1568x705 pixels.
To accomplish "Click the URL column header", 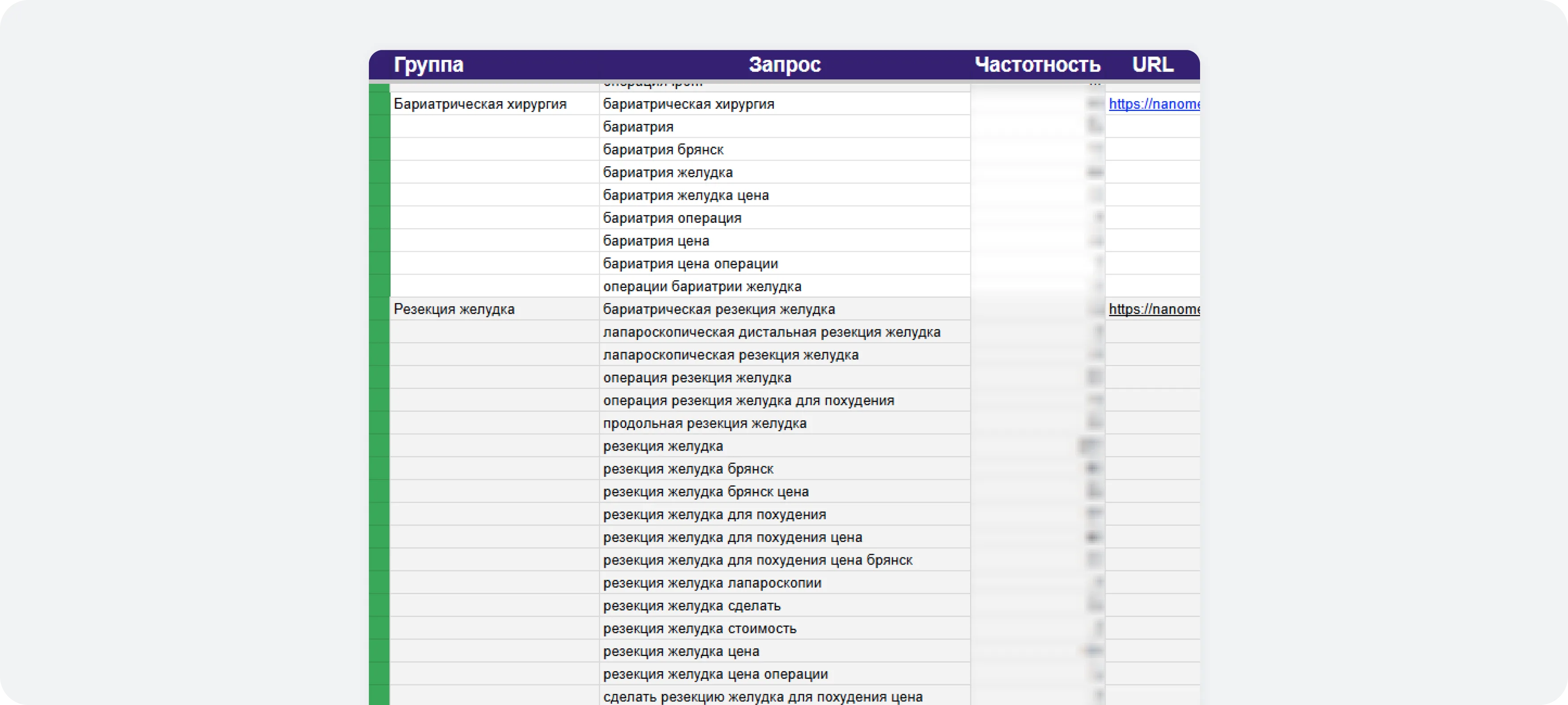I will [1152, 65].
